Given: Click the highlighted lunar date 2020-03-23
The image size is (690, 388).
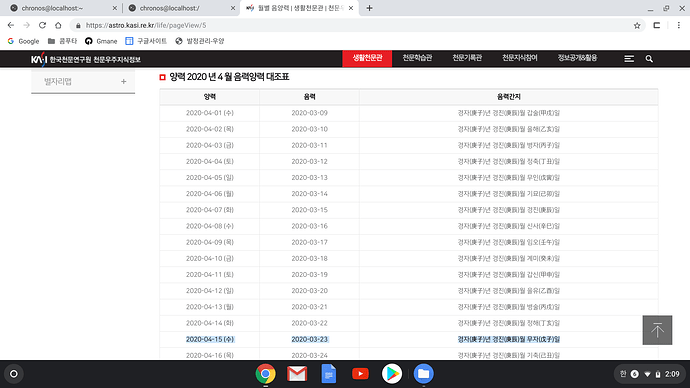Looking at the screenshot, I should click(309, 339).
